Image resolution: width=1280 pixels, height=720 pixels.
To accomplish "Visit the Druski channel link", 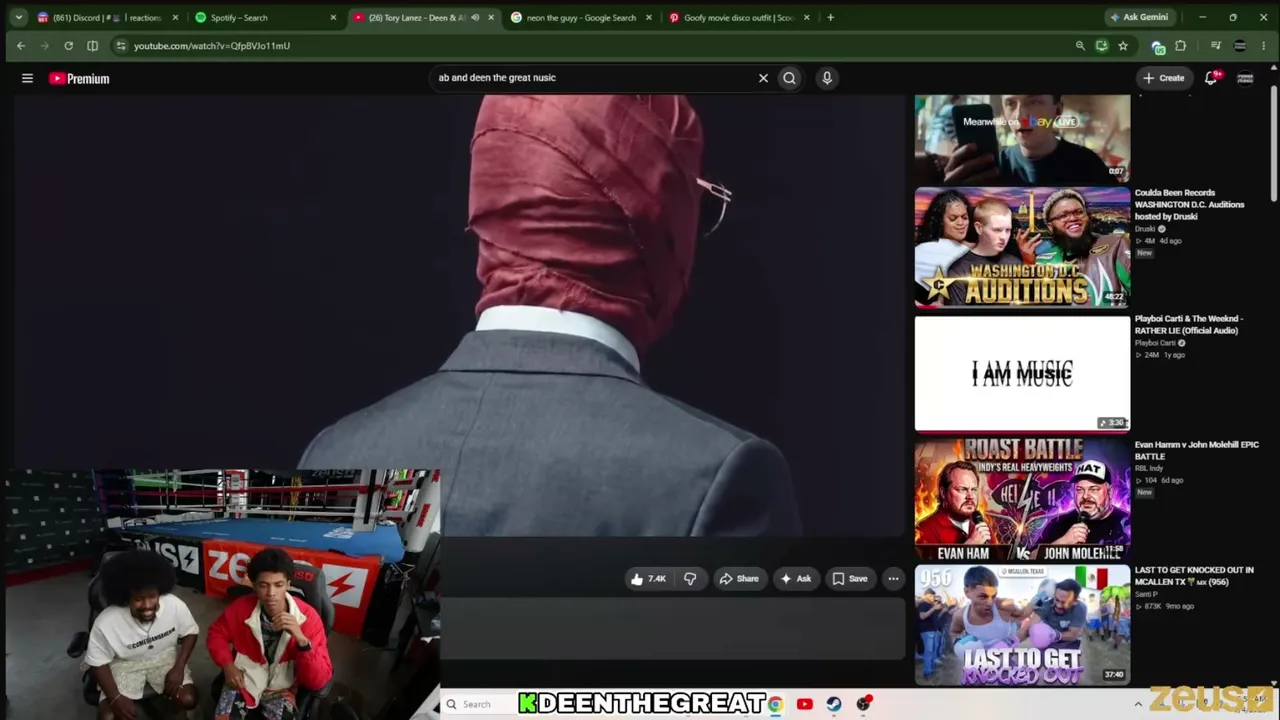I will 1145,229.
